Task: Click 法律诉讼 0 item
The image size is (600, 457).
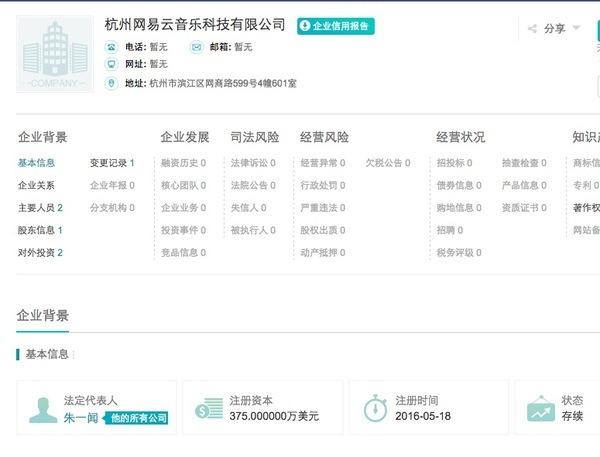Action: [253, 163]
